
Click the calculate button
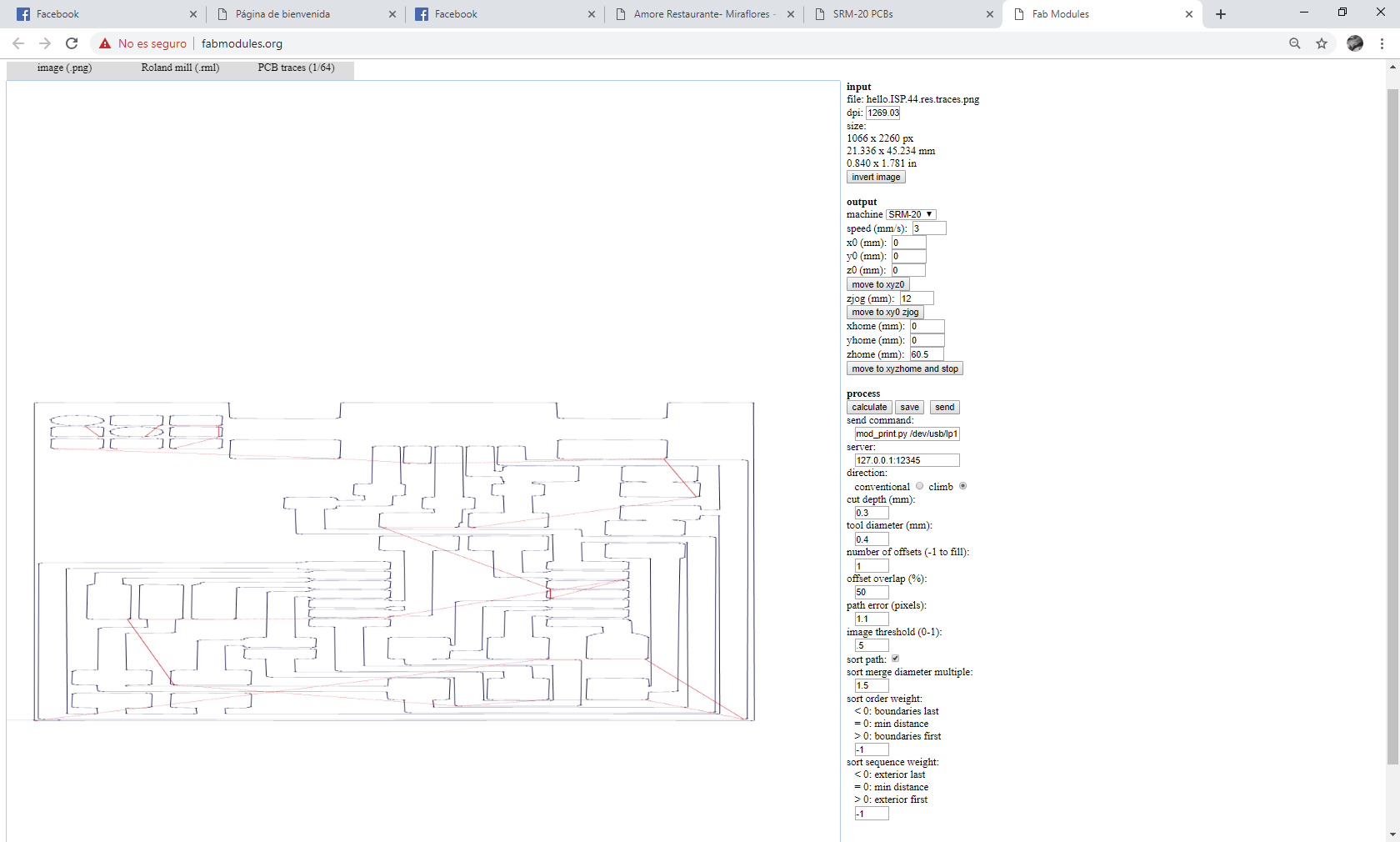[869, 408]
